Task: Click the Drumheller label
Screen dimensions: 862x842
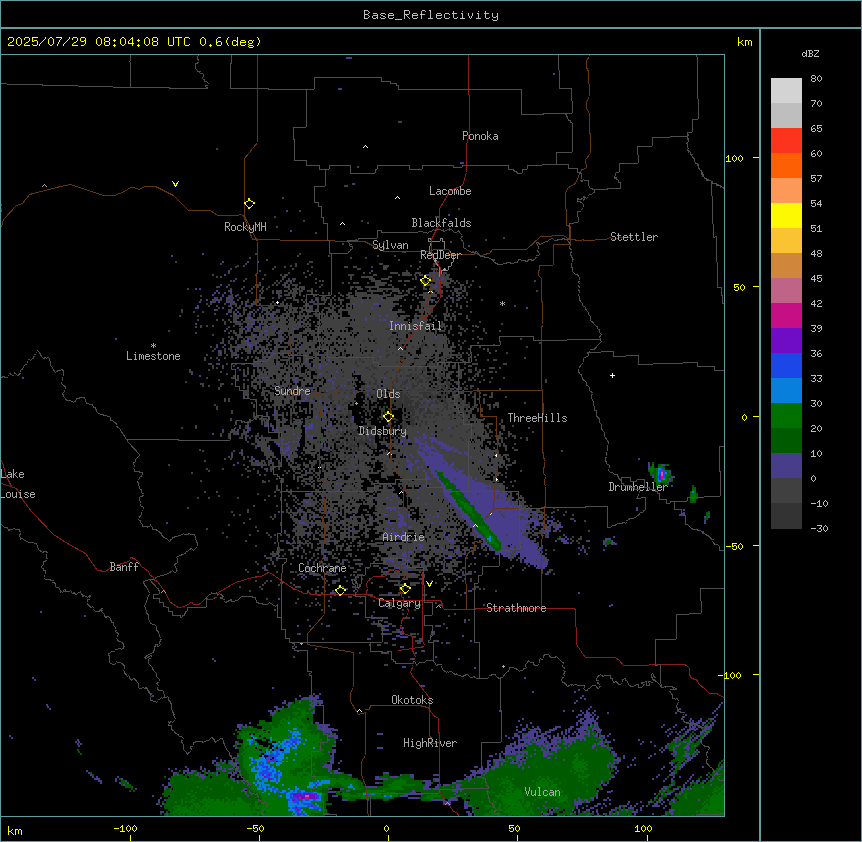Action: [x=638, y=487]
